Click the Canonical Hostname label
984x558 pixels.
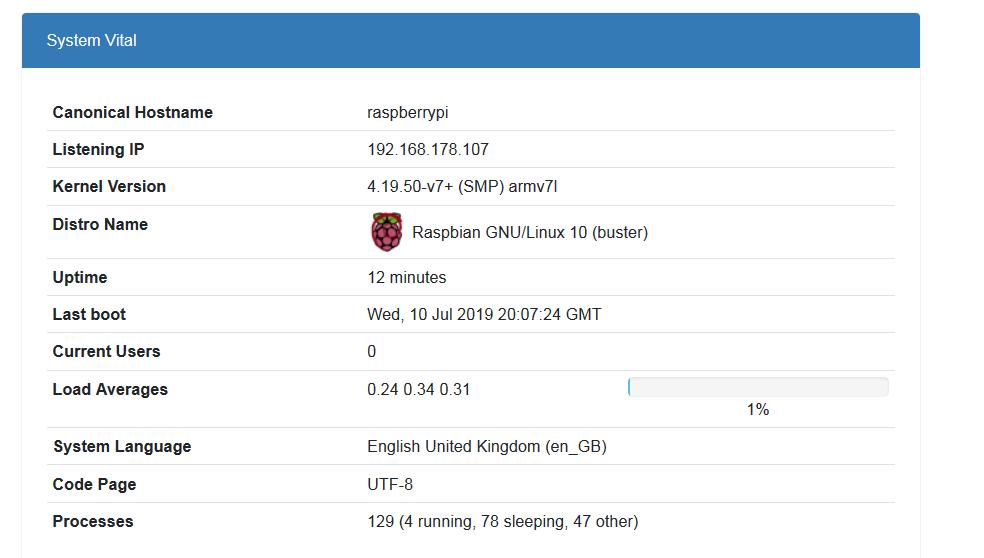(x=132, y=113)
